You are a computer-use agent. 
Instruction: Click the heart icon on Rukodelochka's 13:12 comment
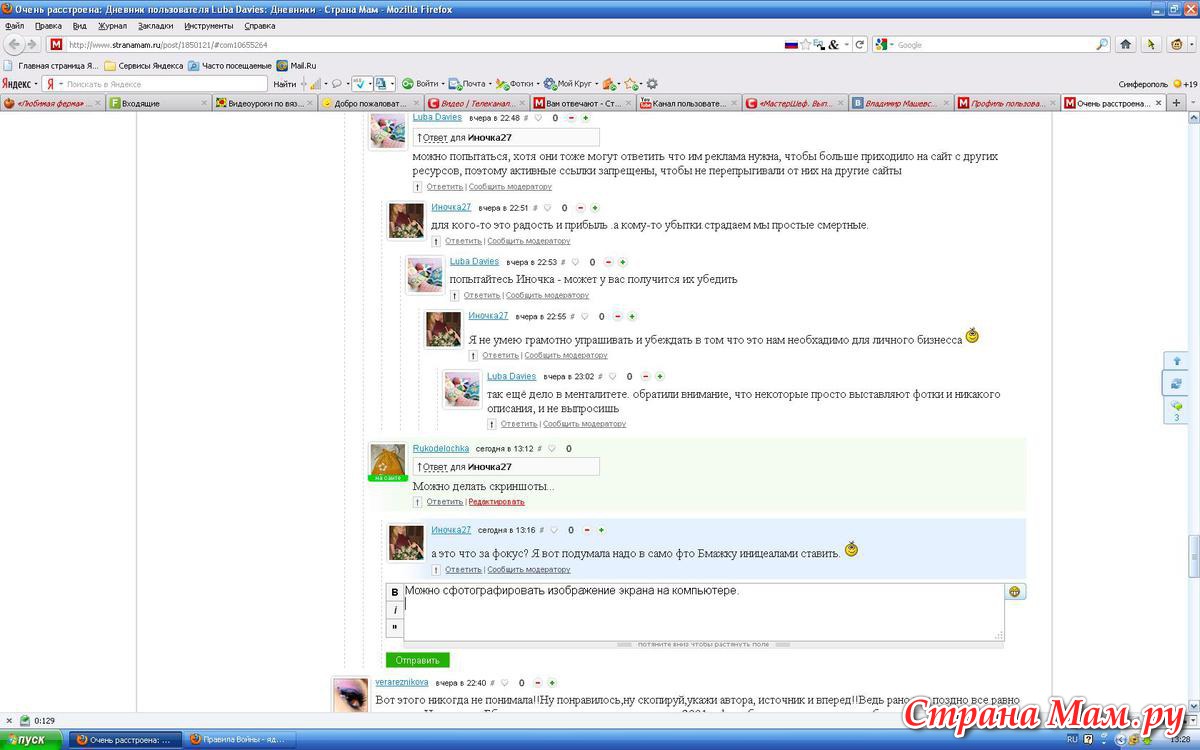click(551, 449)
